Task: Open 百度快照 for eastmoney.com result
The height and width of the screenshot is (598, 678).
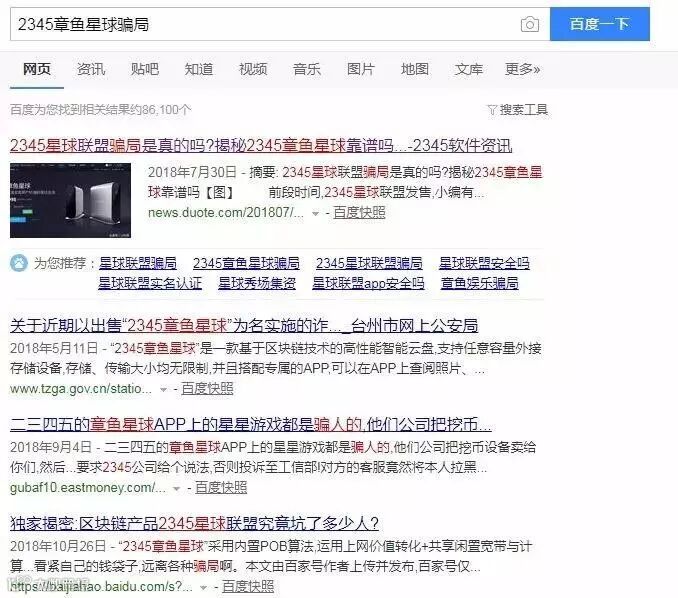Action: click(x=221, y=487)
